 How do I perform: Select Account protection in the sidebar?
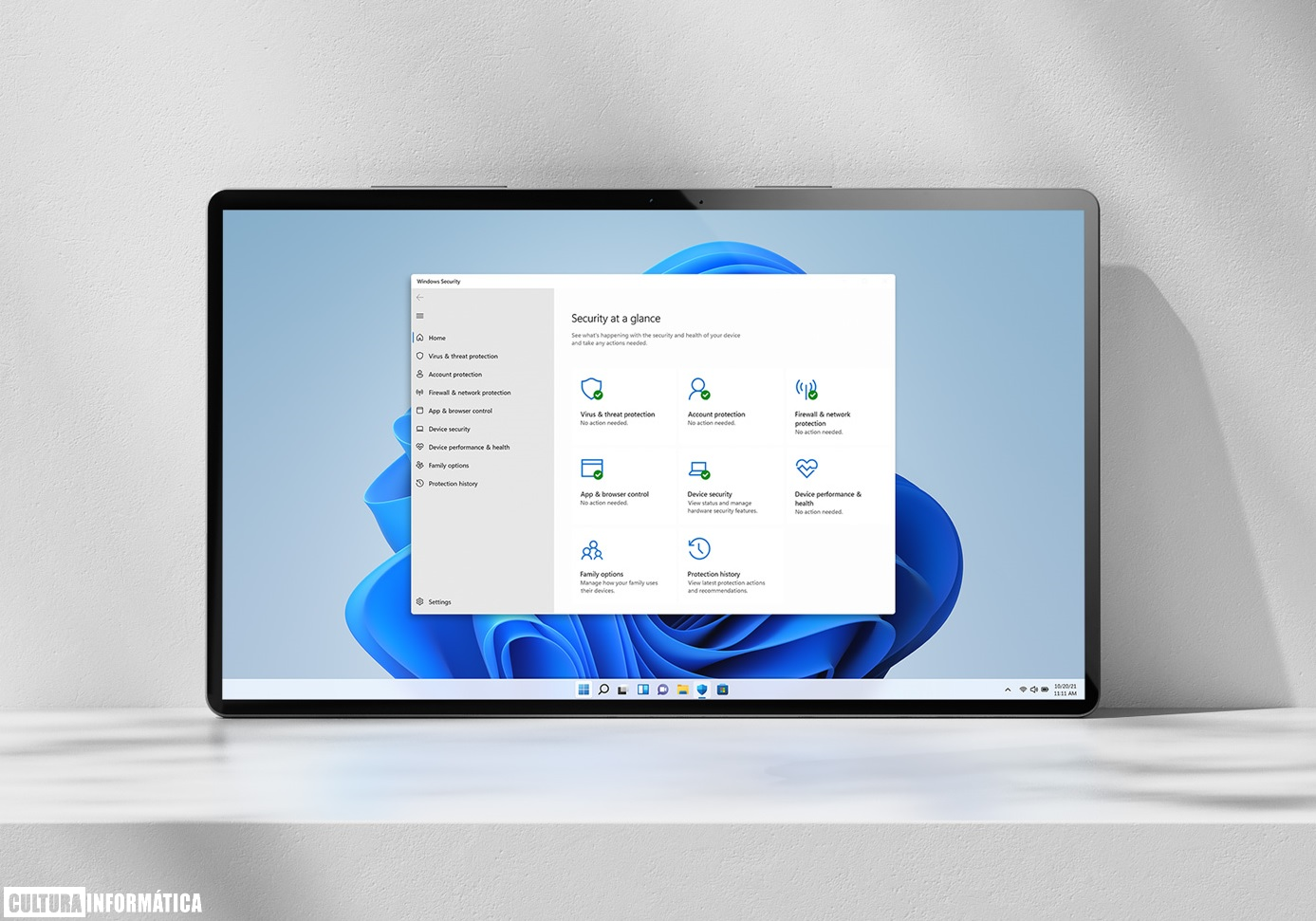click(x=482, y=375)
